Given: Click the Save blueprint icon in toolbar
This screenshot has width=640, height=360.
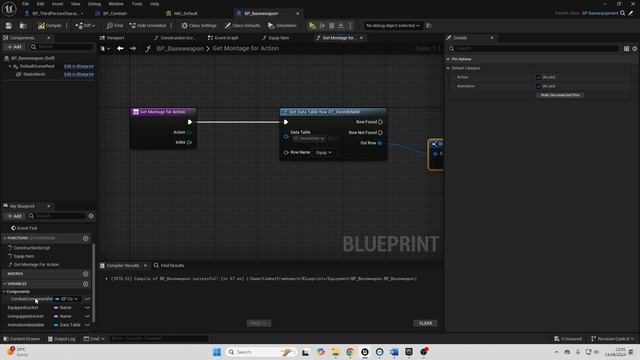Looking at the screenshot, I should [x=9, y=26].
